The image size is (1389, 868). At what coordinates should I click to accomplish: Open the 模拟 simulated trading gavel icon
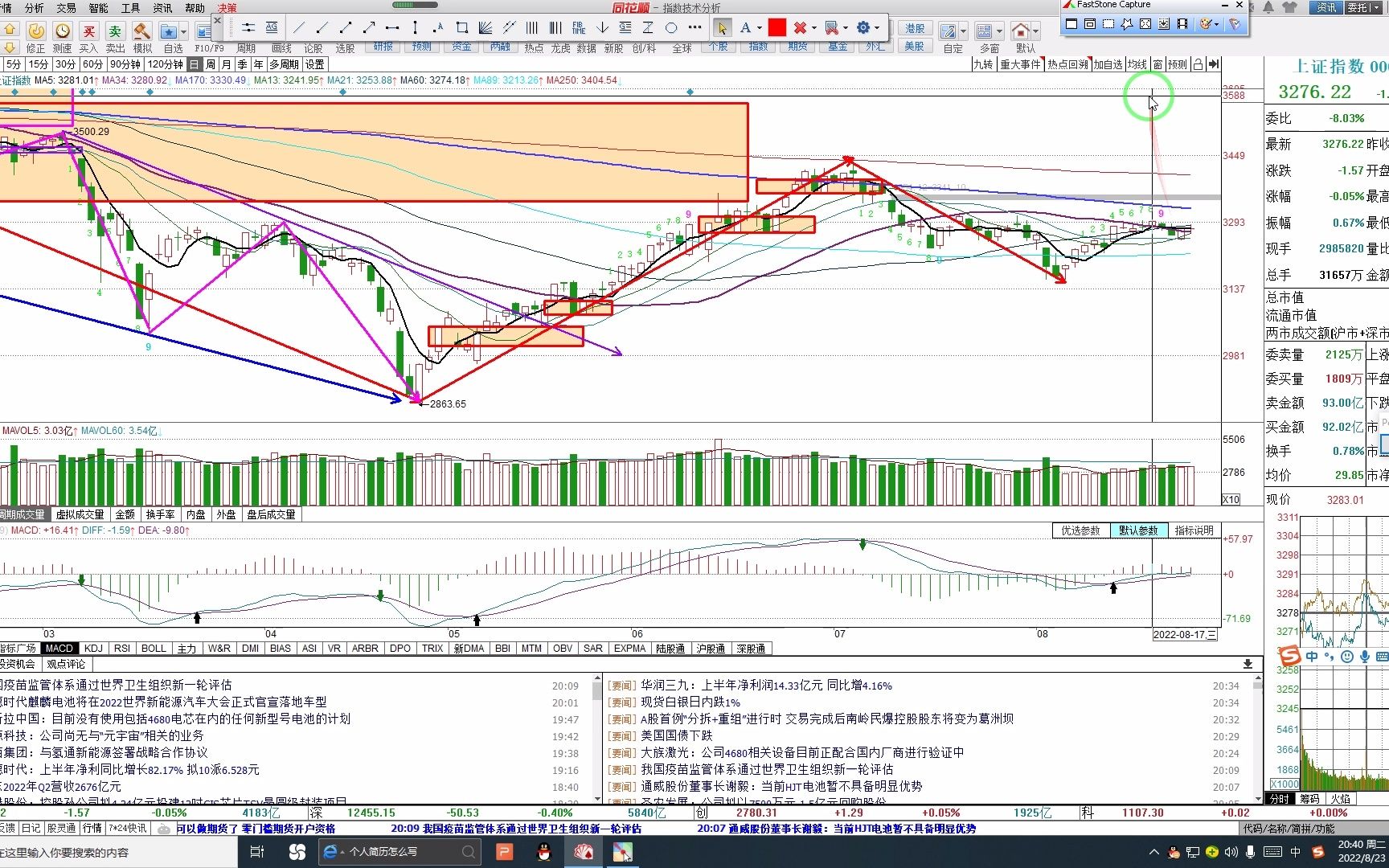pos(142,31)
